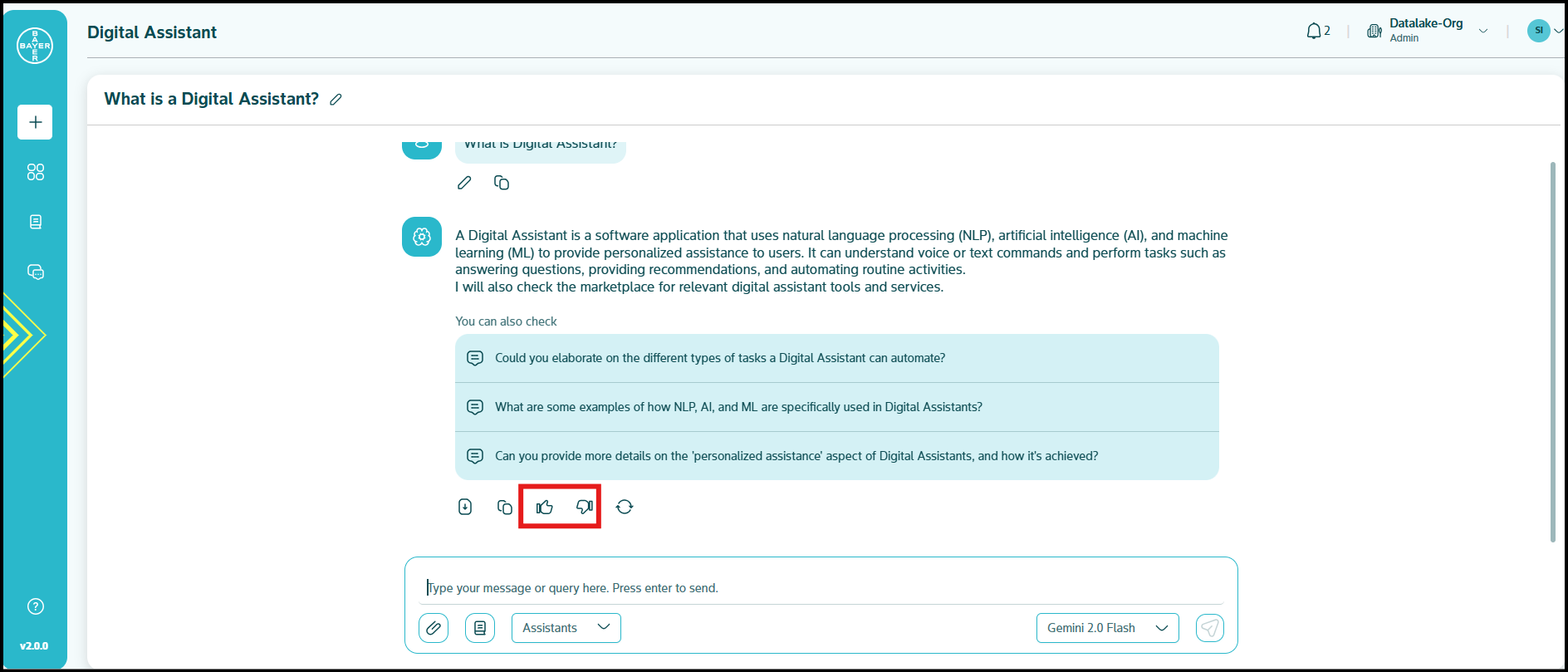Viewport: 1568px width, 672px height.
Task: Edit the conversation title with pencil icon
Action: [x=336, y=100]
